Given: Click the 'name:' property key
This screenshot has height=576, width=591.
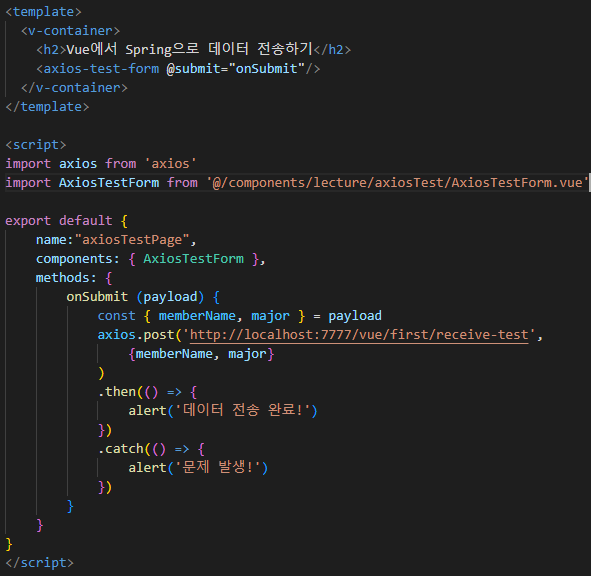Looking at the screenshot, I should click(54, 240).
